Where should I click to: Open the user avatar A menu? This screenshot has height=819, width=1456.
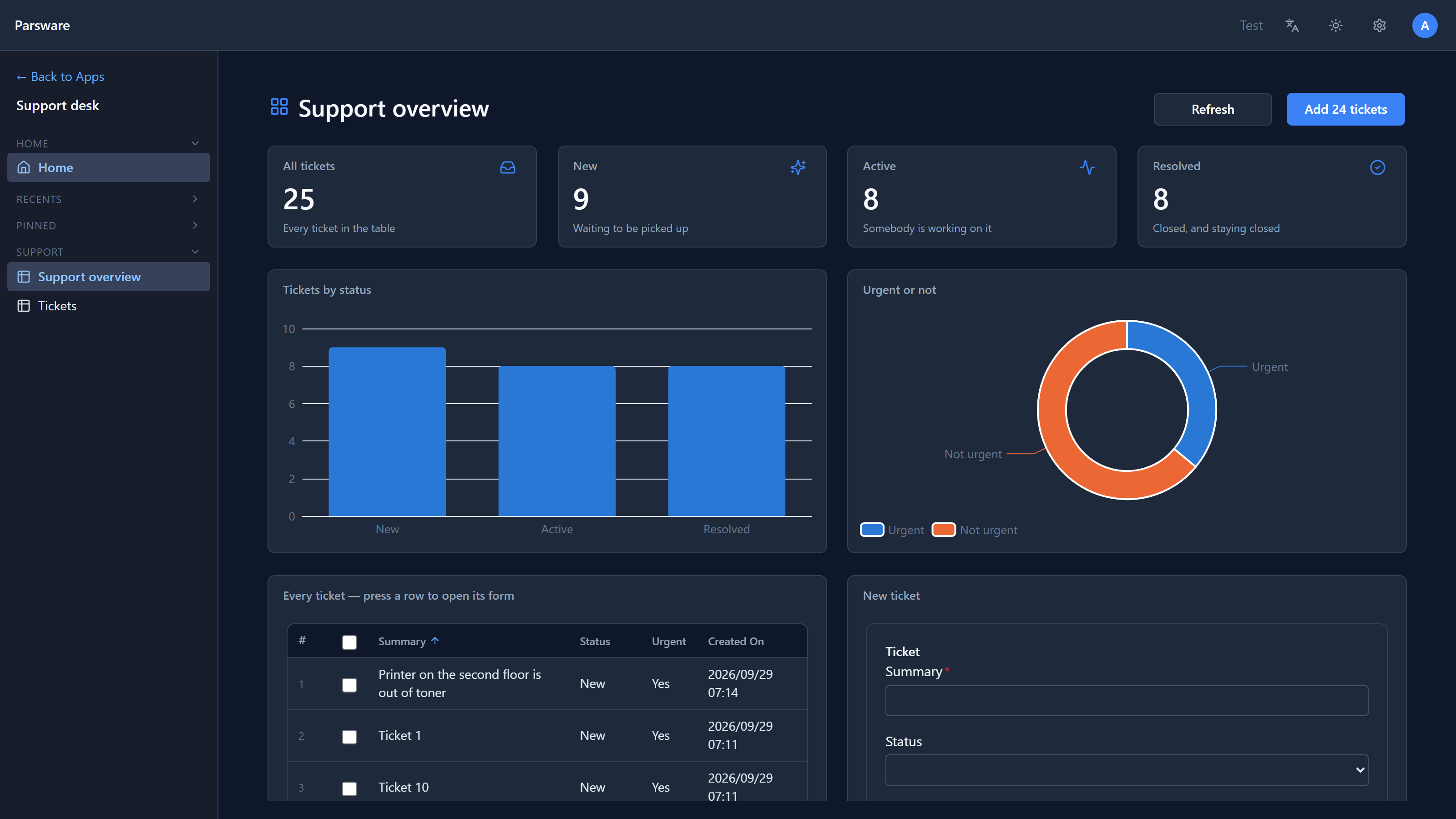(x=1424, y=25)
